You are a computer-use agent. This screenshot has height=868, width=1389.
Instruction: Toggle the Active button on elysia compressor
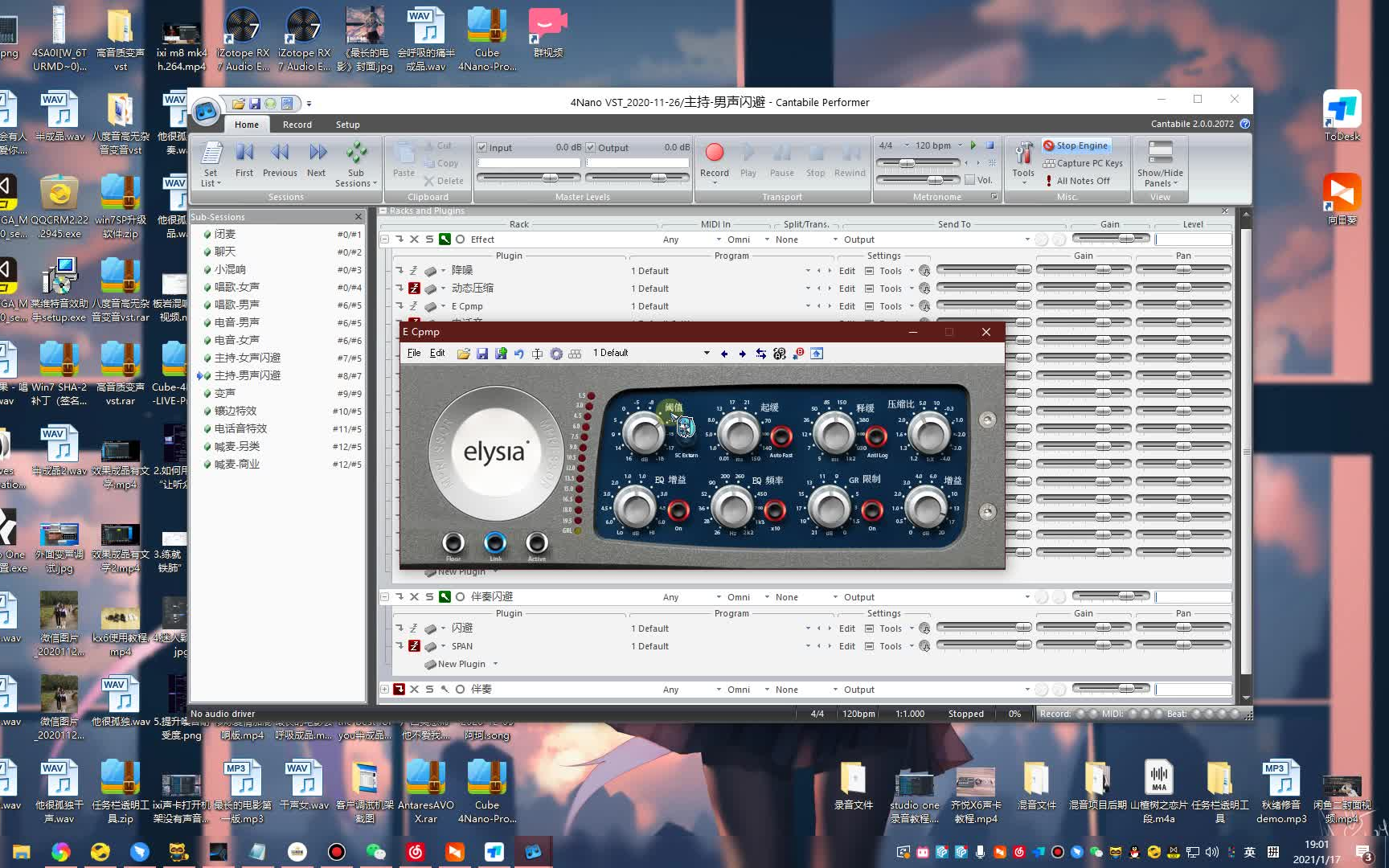pos(537,542)
